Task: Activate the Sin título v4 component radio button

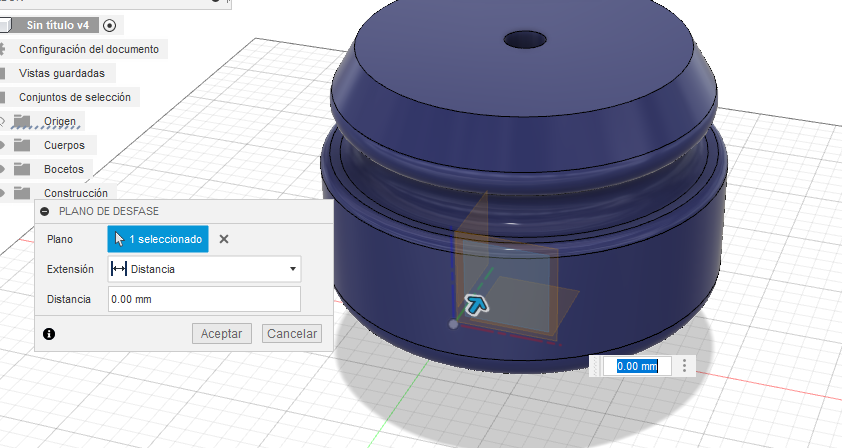Action: (x=109, y=25)
